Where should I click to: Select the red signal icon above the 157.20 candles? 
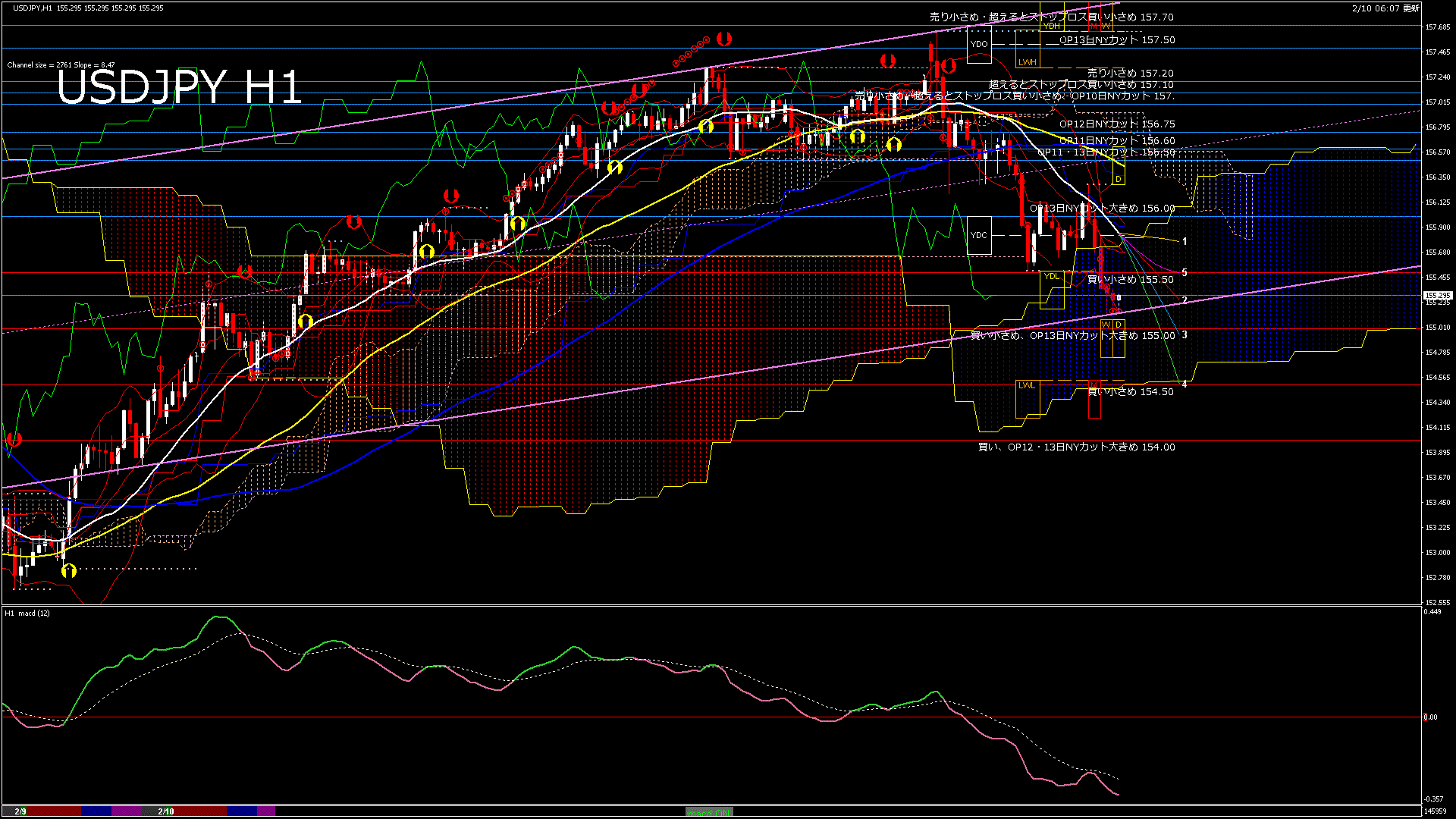(x=888, y=61)
